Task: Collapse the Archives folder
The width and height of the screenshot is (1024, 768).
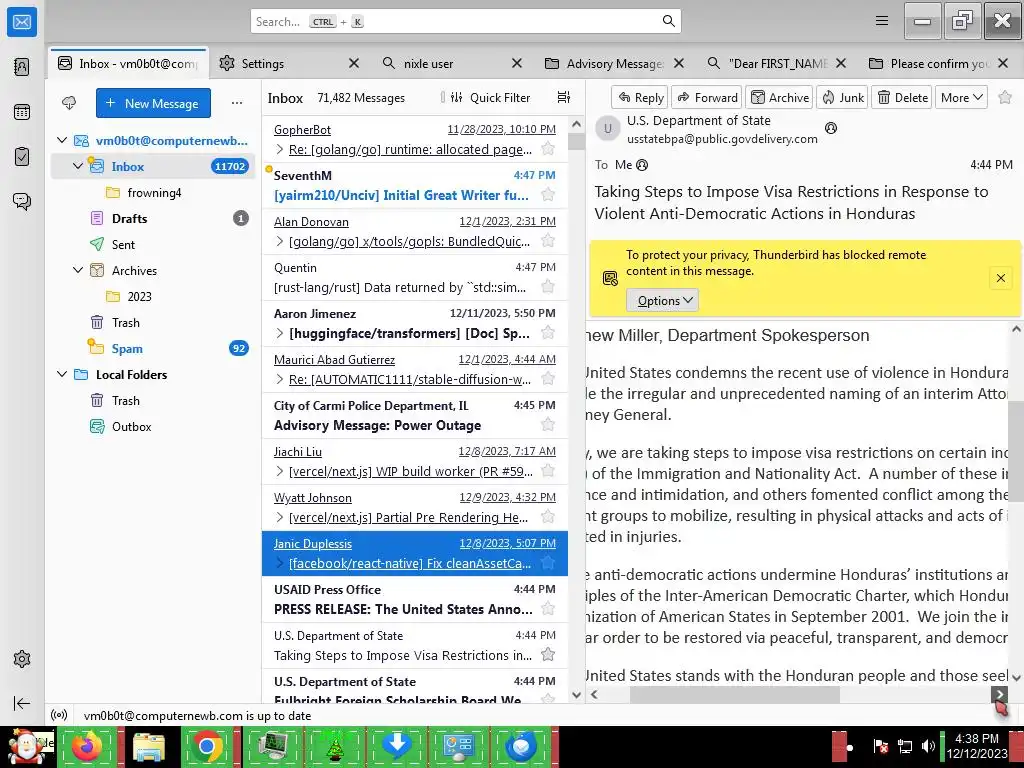Action: 78,270
